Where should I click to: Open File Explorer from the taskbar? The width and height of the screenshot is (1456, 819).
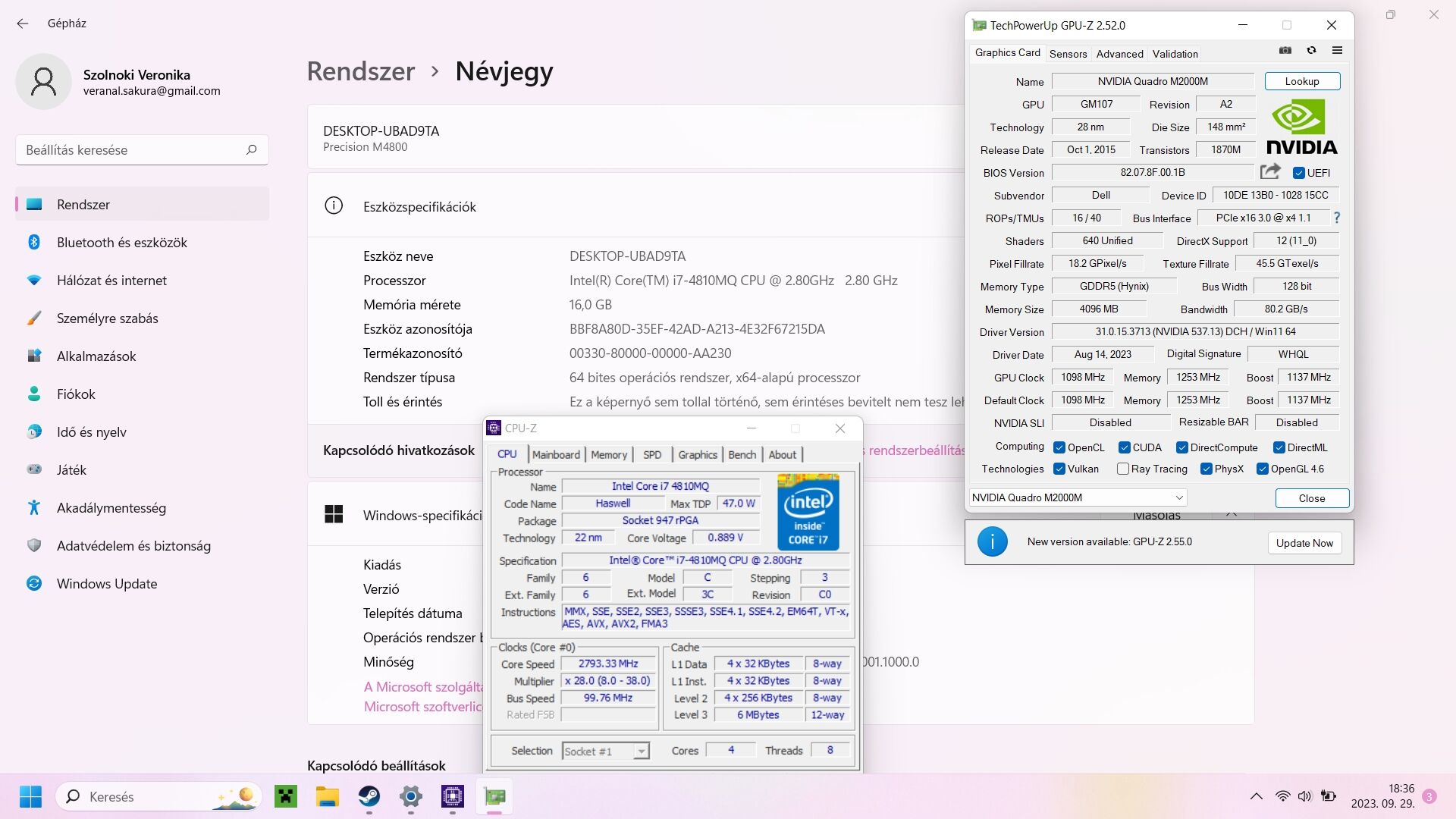(328, 796)
